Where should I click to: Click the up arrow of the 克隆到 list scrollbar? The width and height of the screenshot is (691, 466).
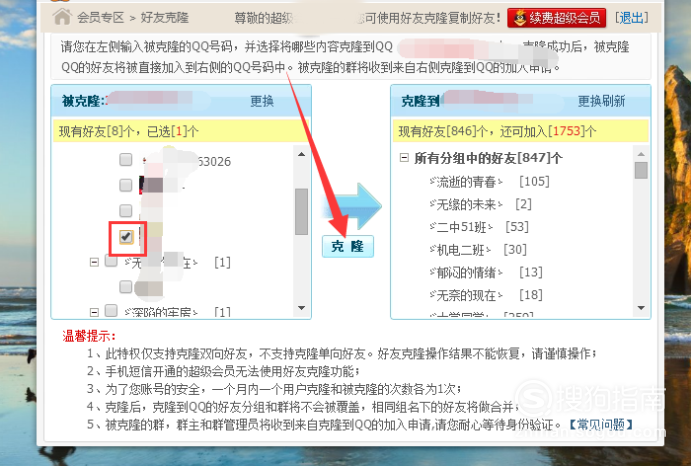[x=641, y=154]
